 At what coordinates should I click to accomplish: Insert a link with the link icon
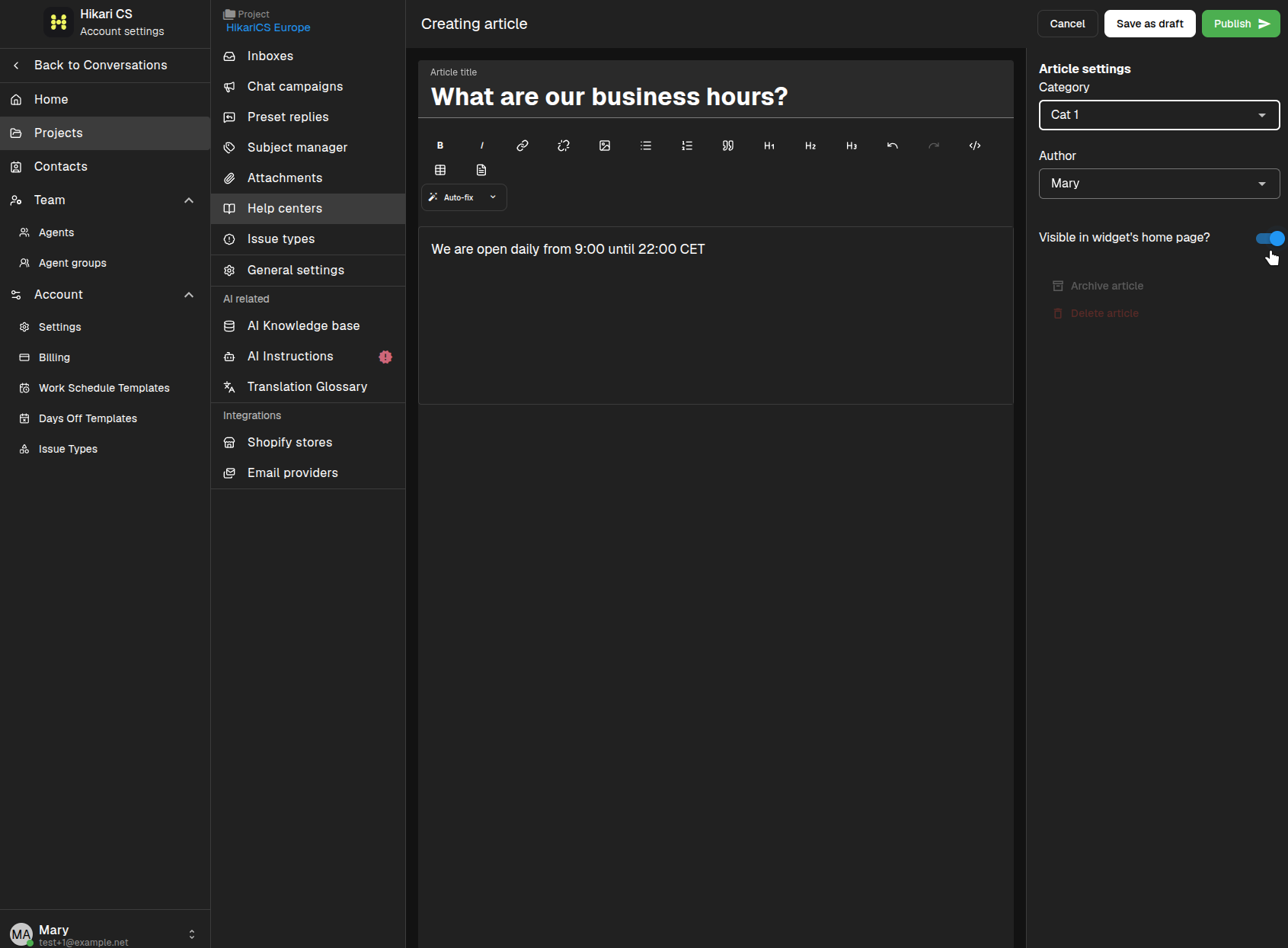pyautogui.click(x=523, y=146)
